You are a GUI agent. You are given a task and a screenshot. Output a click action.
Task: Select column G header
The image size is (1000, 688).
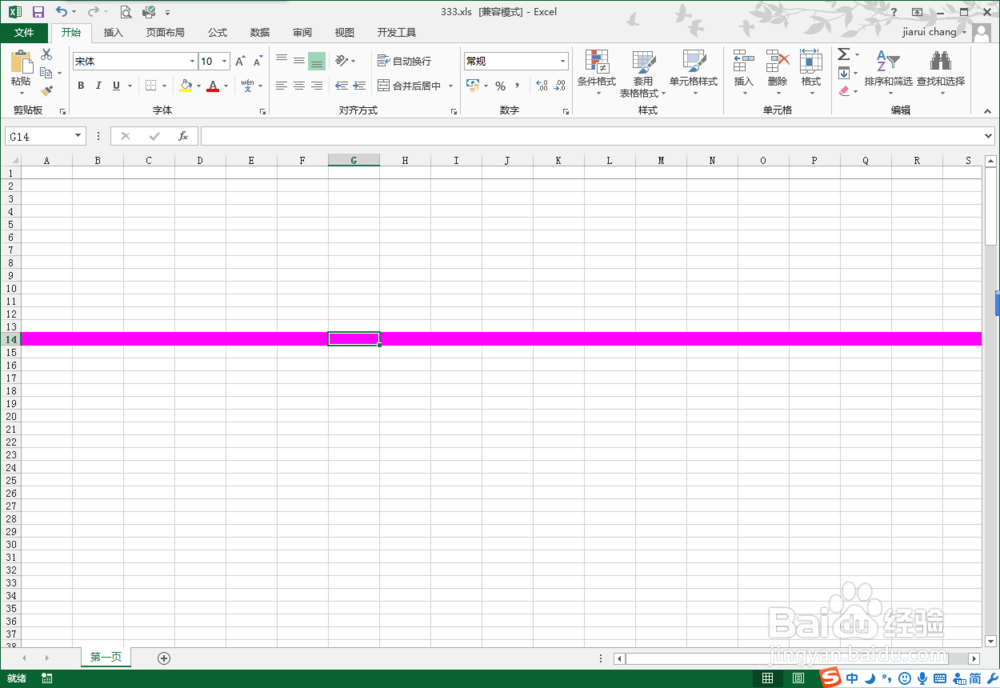click(354, 160)
